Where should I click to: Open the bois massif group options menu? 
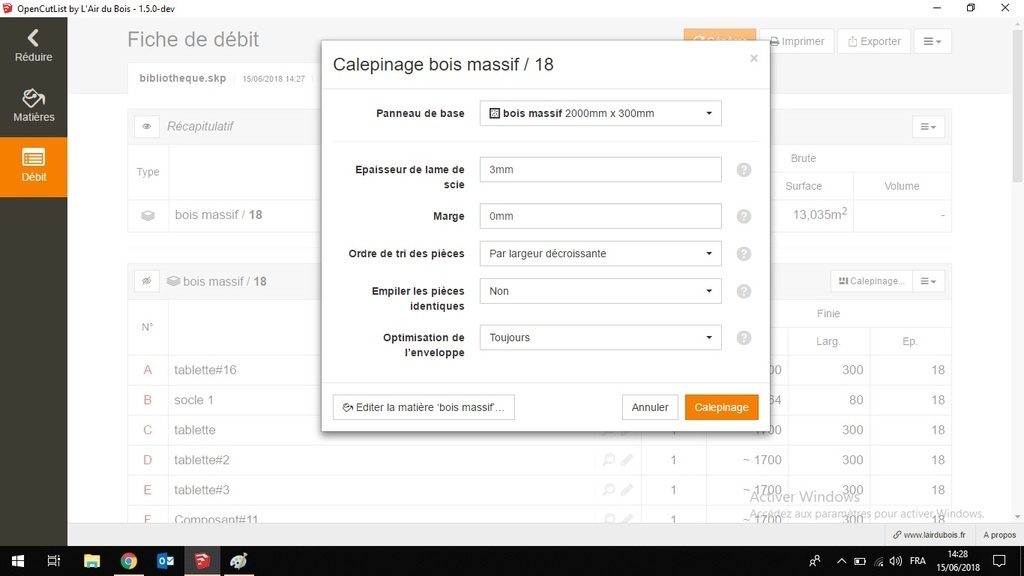[x=928, y=281]
